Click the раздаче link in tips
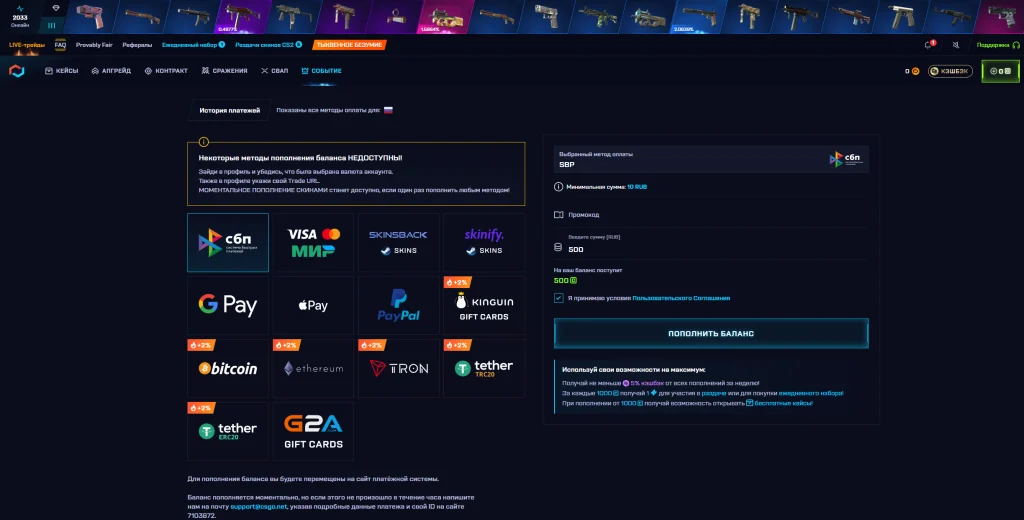The image size is (1024, 520). [x=716, y=393]
